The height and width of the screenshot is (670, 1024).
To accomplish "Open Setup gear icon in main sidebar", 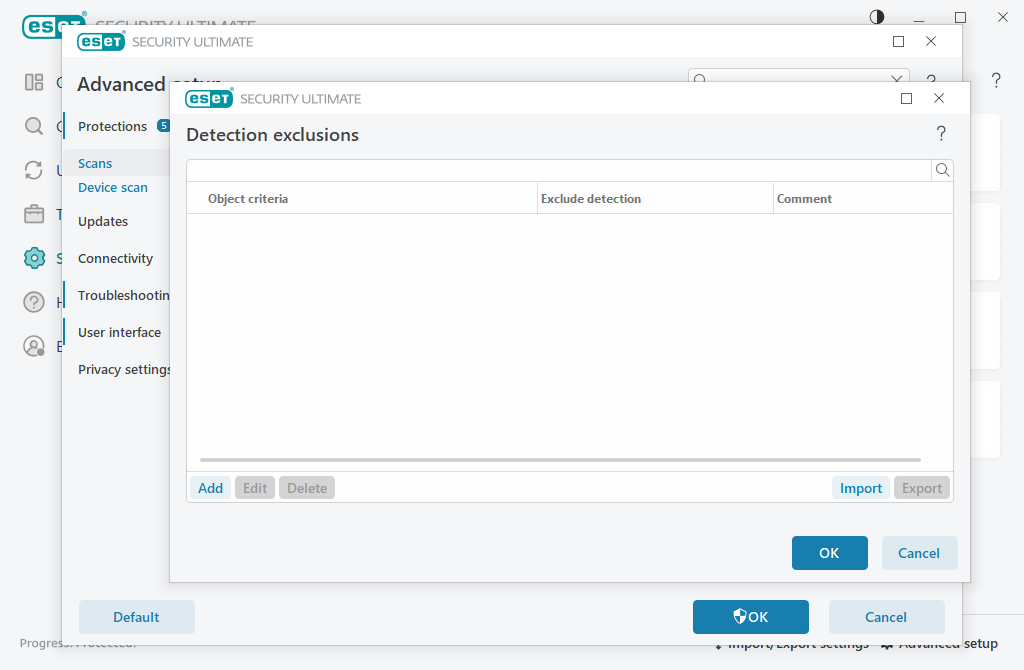I will 34,258.
